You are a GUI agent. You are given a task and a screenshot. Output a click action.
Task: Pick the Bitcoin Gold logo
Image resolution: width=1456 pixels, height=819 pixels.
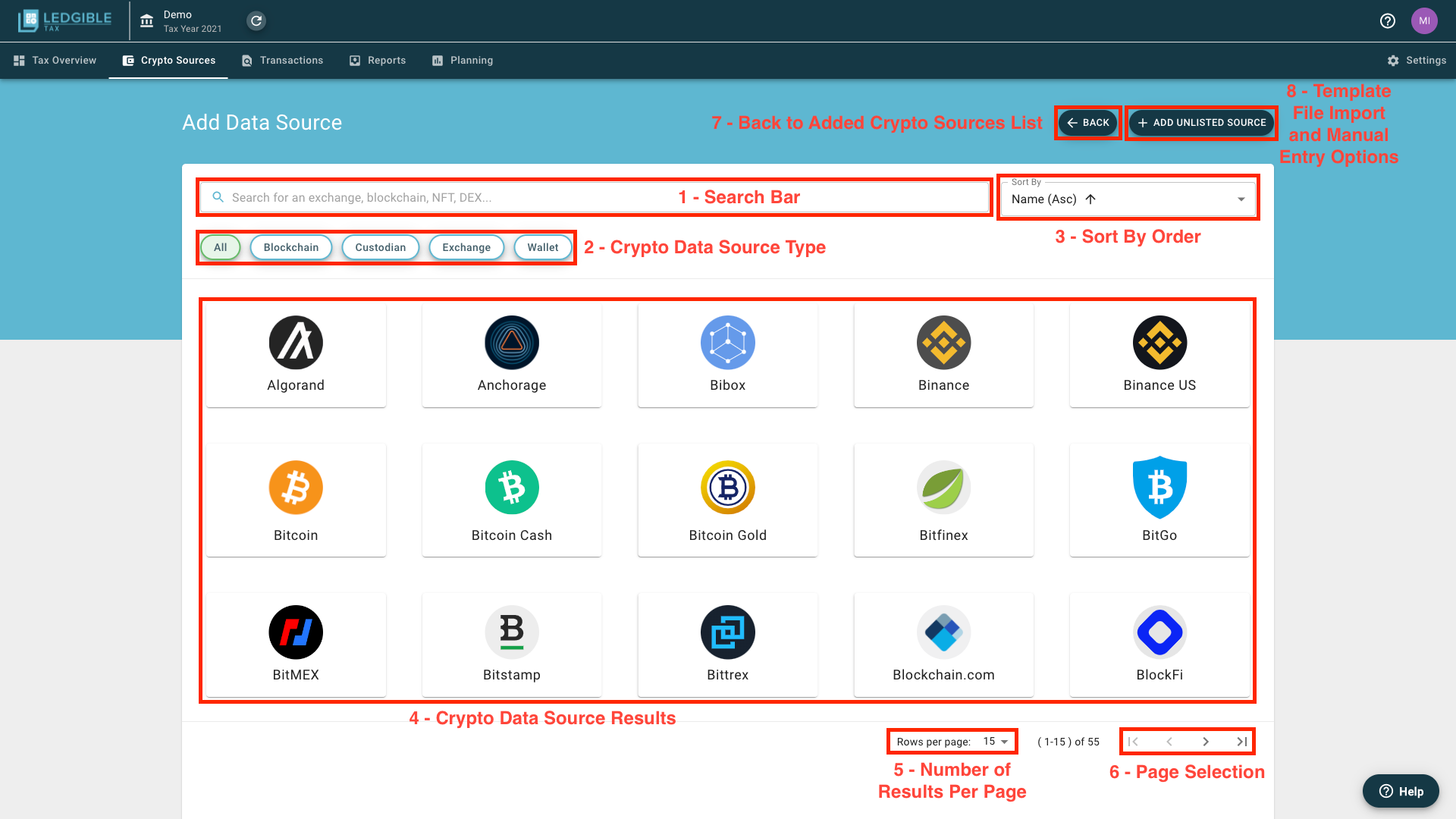(x=728, y=488)
